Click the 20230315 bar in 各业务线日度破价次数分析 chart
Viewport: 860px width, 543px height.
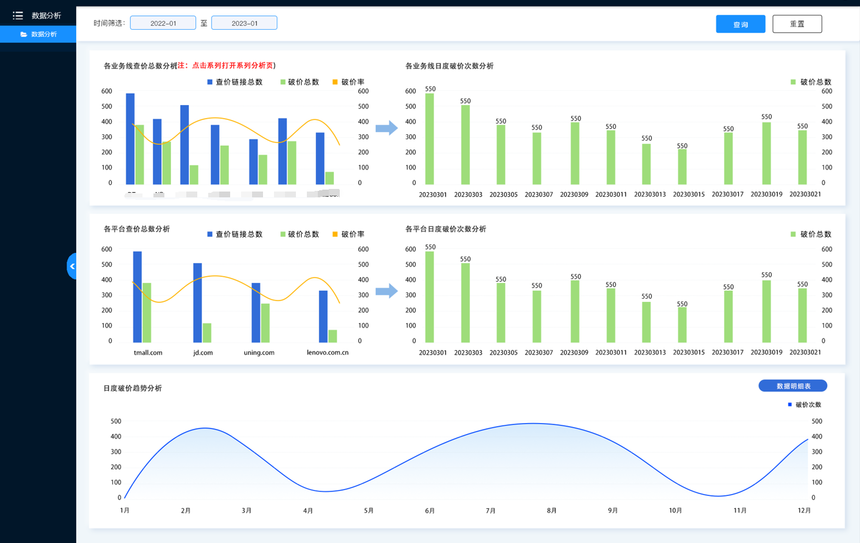pos(682,167)
